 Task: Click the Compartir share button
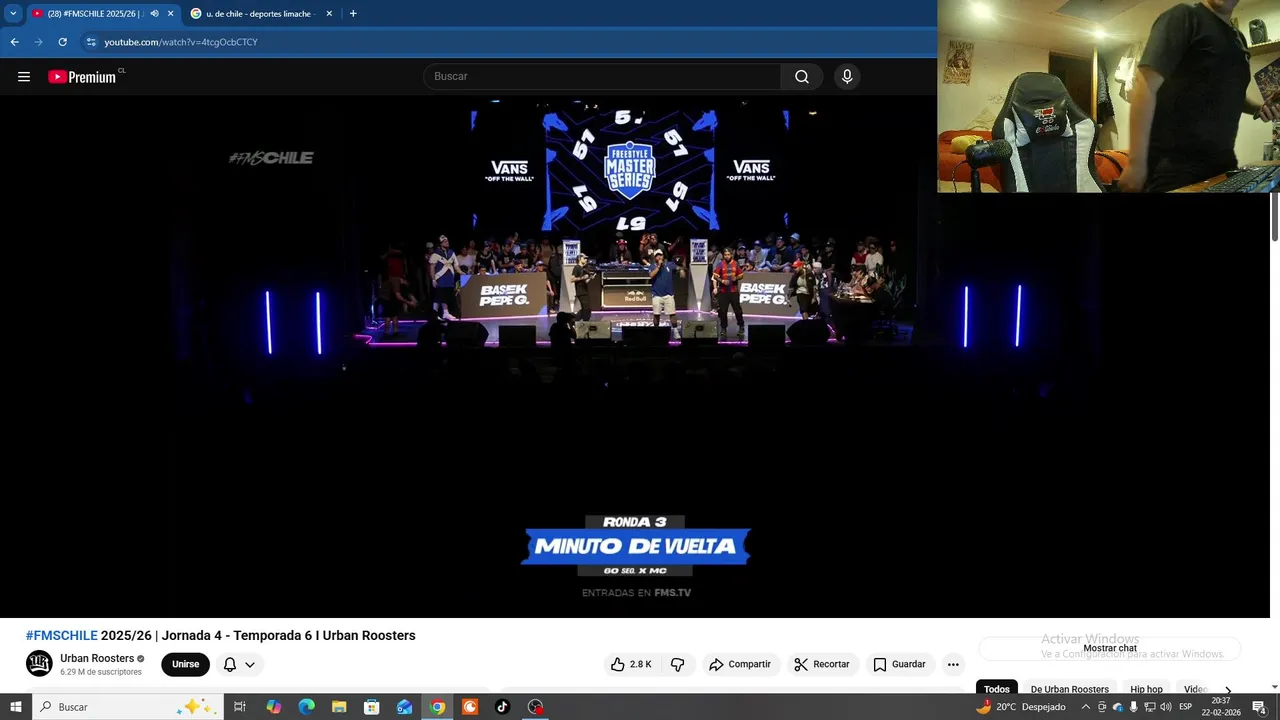tap(740, 664)
